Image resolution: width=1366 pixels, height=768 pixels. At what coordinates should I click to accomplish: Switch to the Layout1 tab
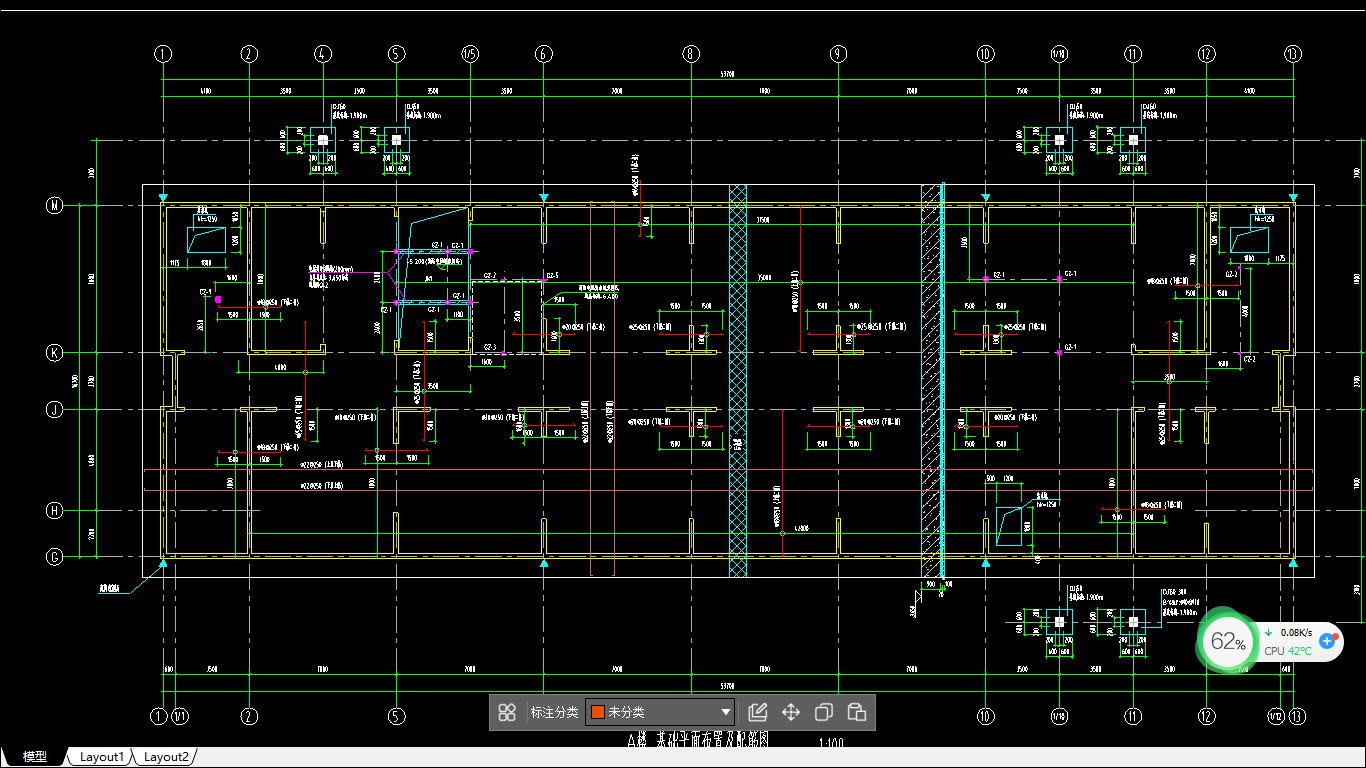pyautogui.click(x=102, y=757)
